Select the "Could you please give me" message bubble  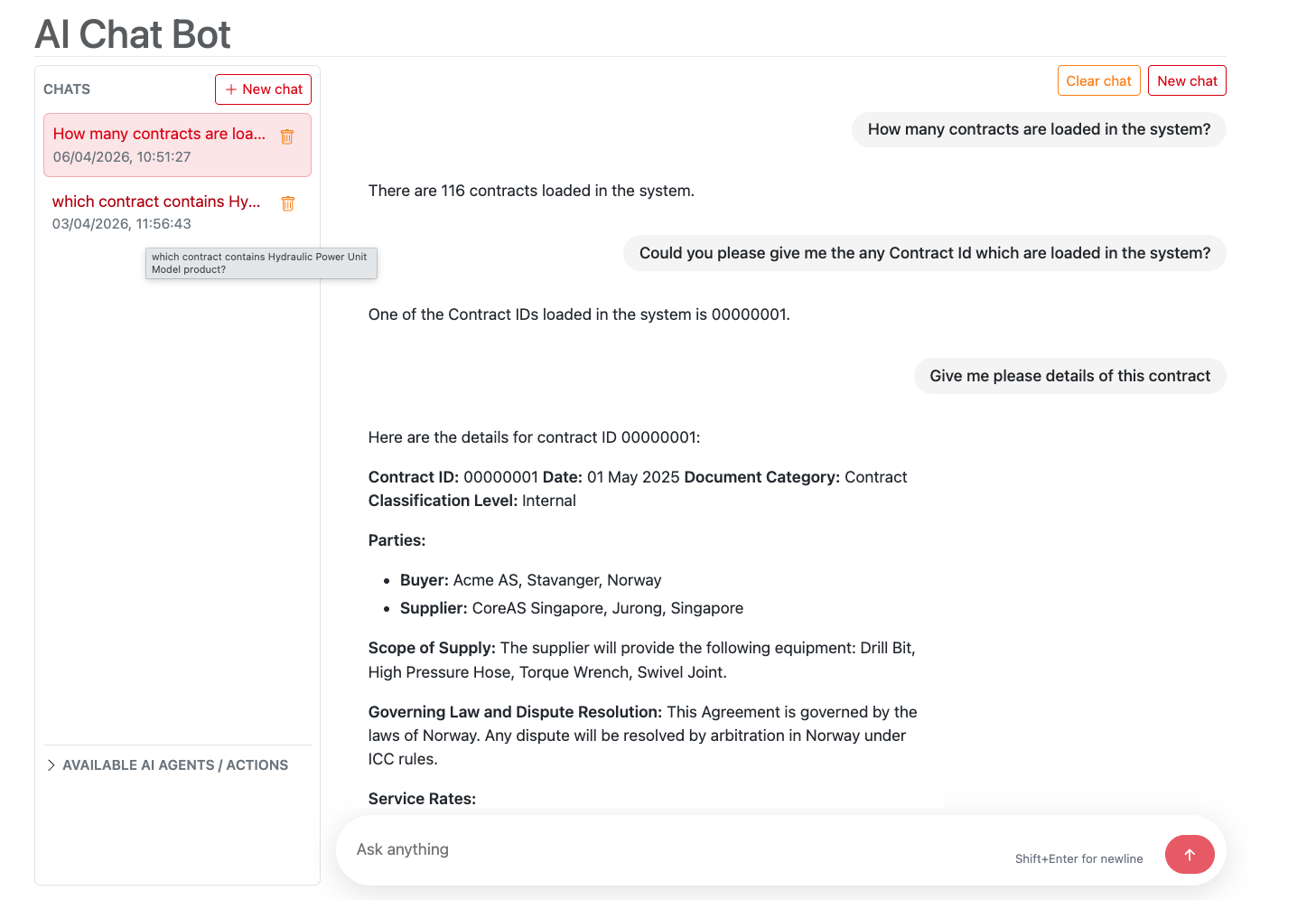click(924, 253)
